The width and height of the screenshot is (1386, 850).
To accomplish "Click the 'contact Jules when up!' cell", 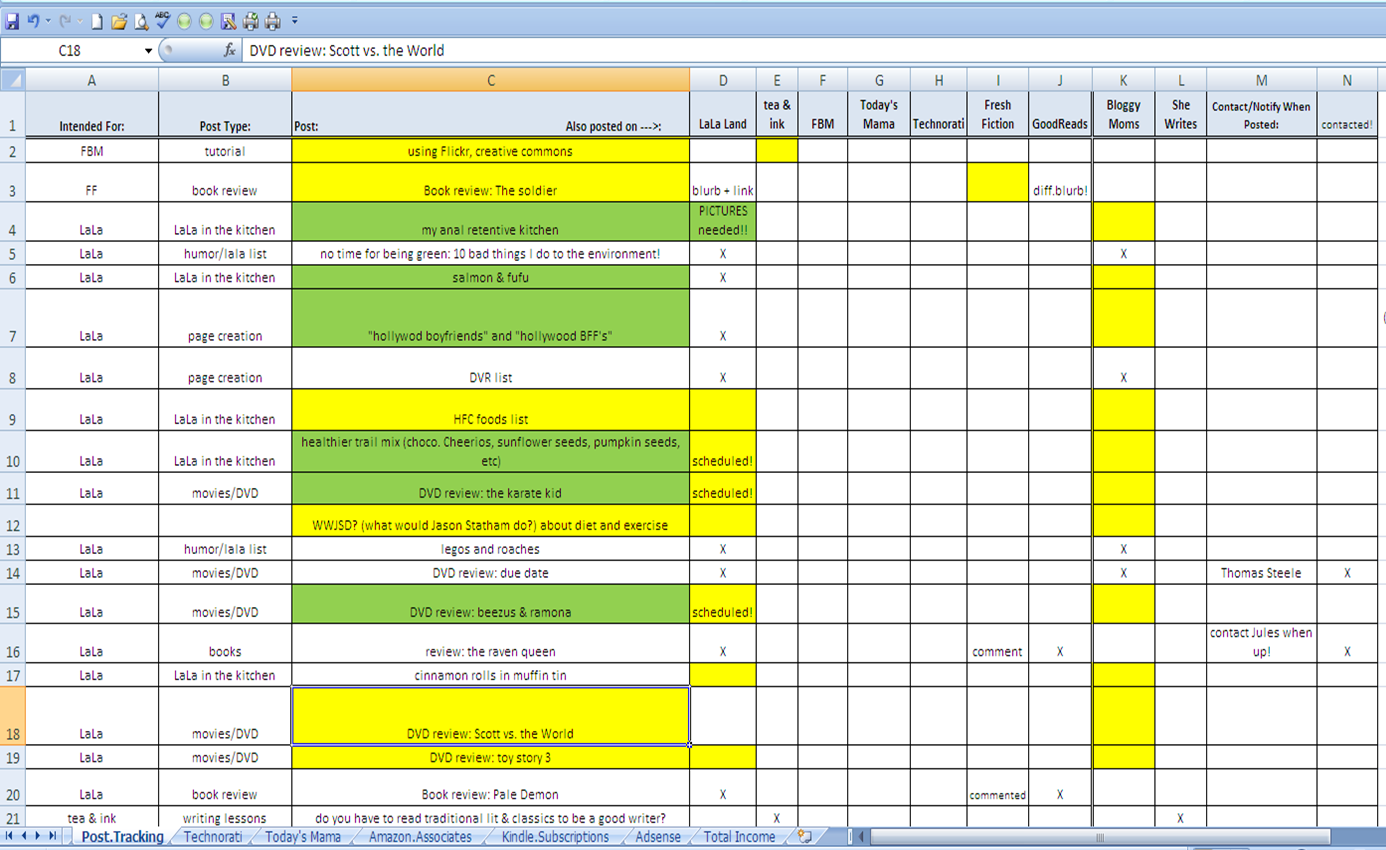I will pyautogui.click(x=1261, y=643).
